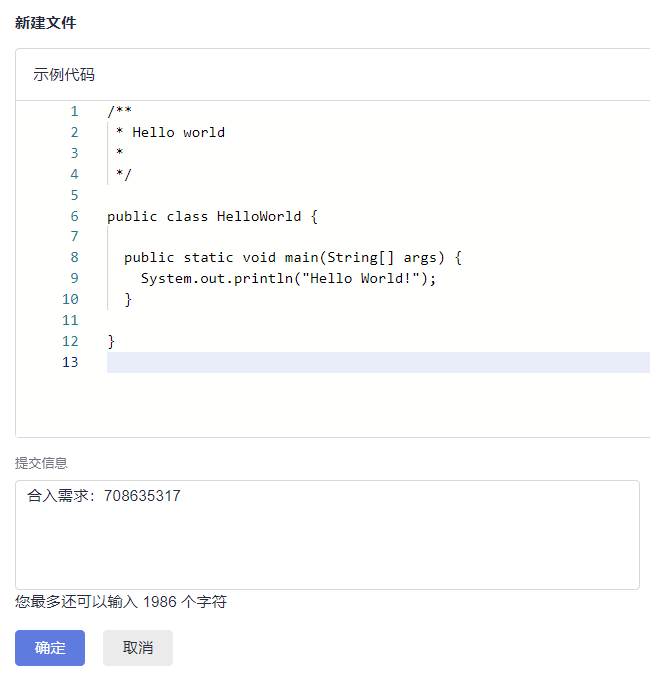Click line number 8 in gutter

[74, 257]
